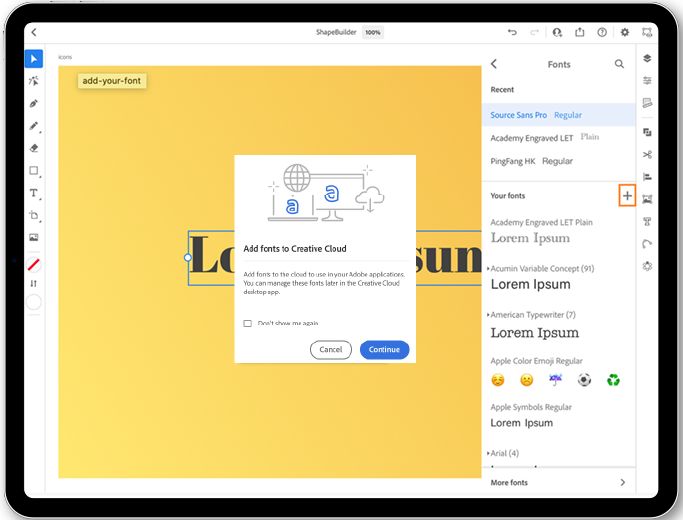
Task: Continue in the Add fonts dialog
Action: pyautogui.click(x=384, y=350)
